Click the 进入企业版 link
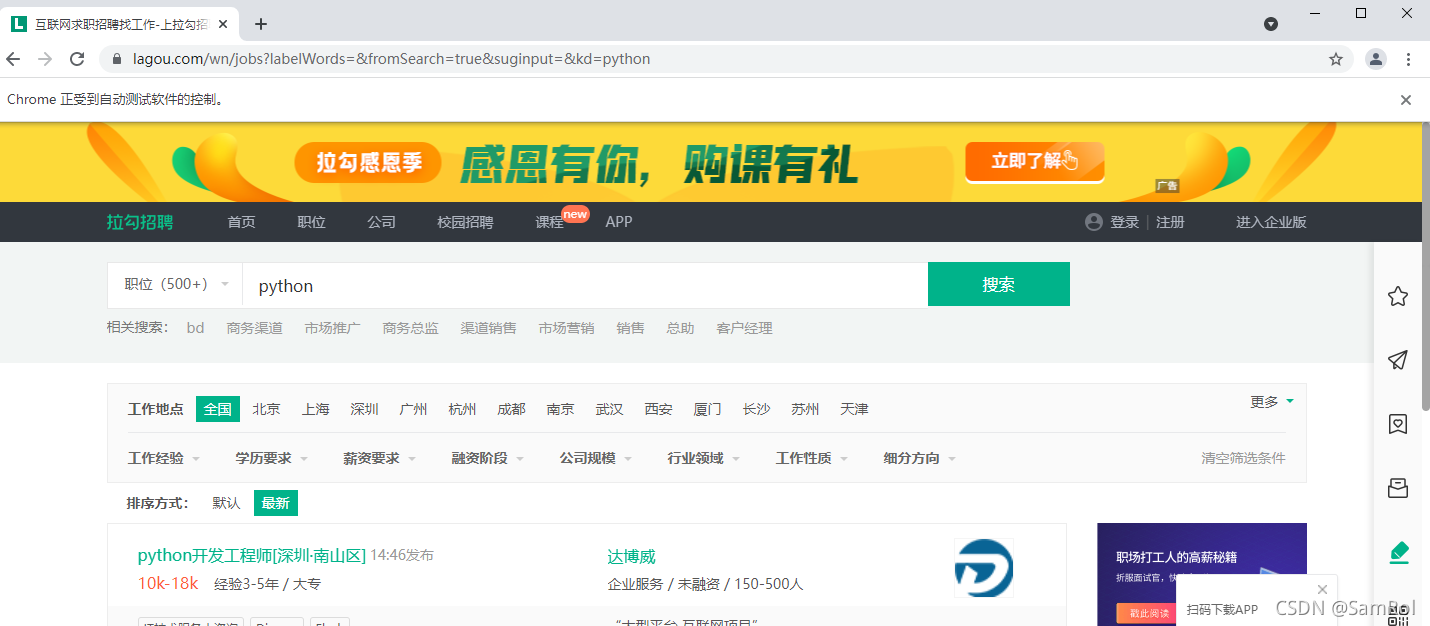Image resolution: width=1430 pixels, height=626 pixels. [1271, 222]
